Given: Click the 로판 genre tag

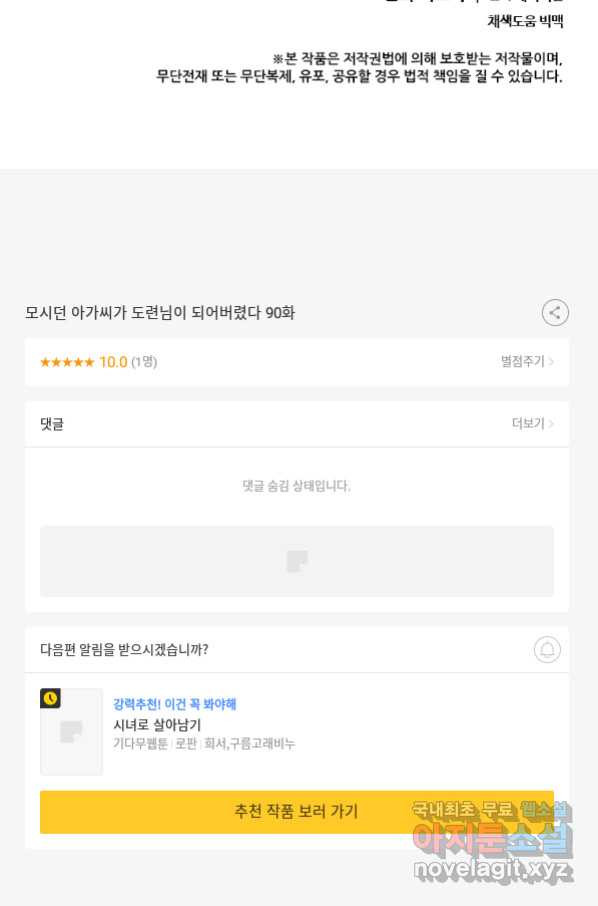Looking at the screenshot, I should click(x=185, y=744).
